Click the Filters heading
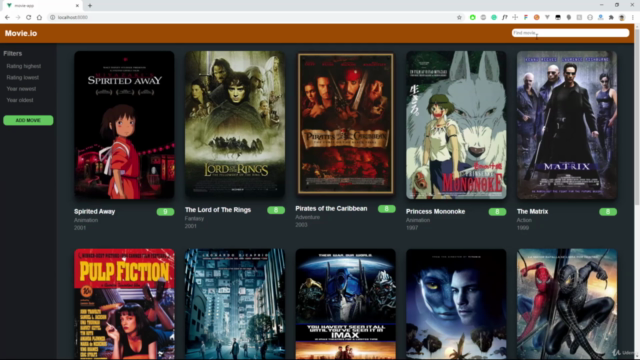 (x=13, y=53)
